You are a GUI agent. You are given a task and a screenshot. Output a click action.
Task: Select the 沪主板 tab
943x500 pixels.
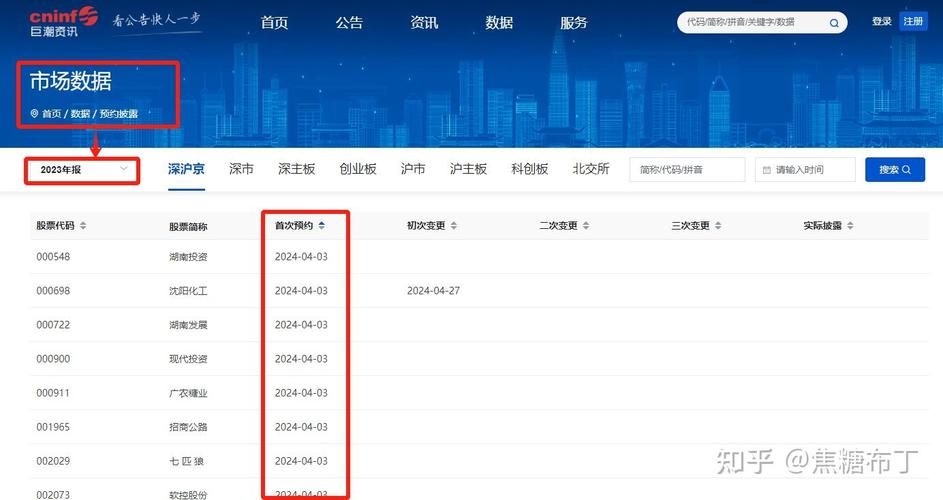pos(468,169)
